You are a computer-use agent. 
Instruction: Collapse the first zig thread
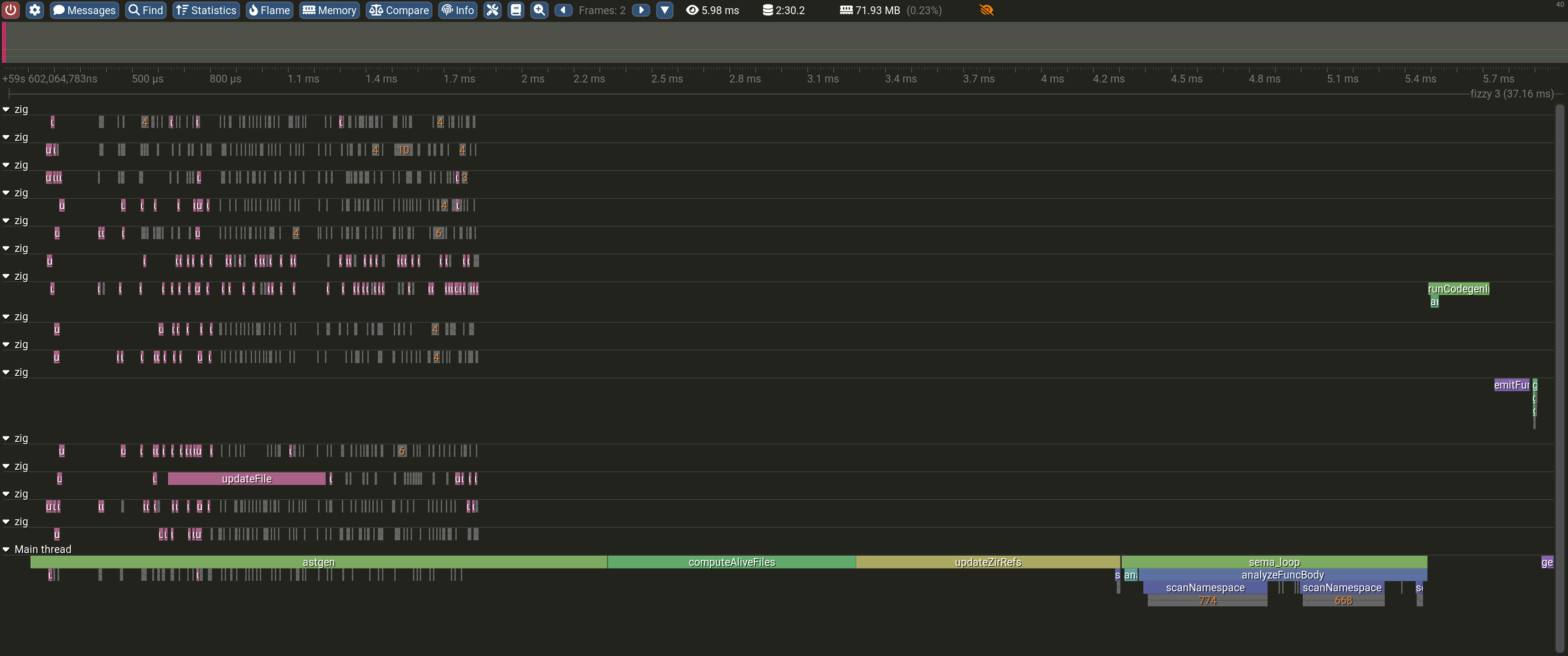[6, 109]
